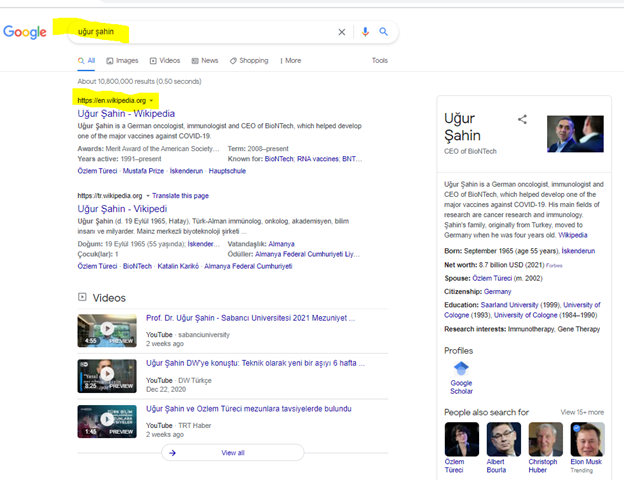The image size is (624, 480).
Task: Expand the en.wikipedia.org result dropdown arrow
Action: [151, 100]
